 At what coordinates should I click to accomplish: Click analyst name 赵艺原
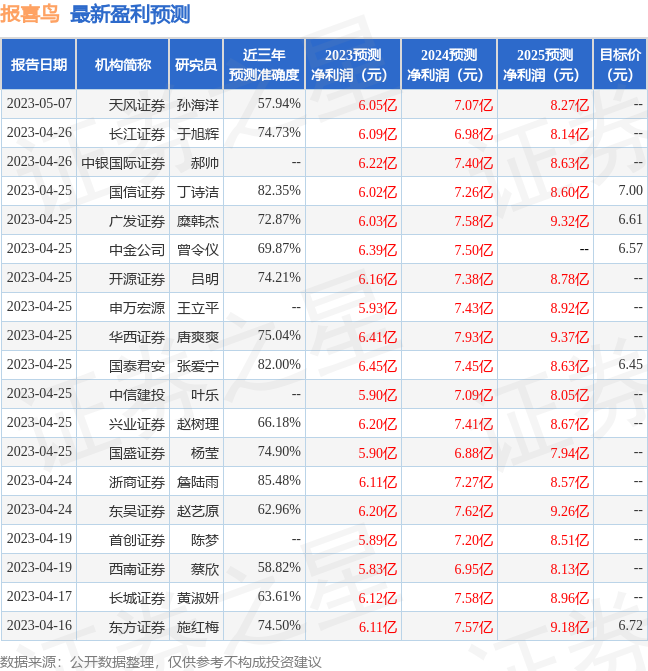pyautogui.click(x=198, y=511)
